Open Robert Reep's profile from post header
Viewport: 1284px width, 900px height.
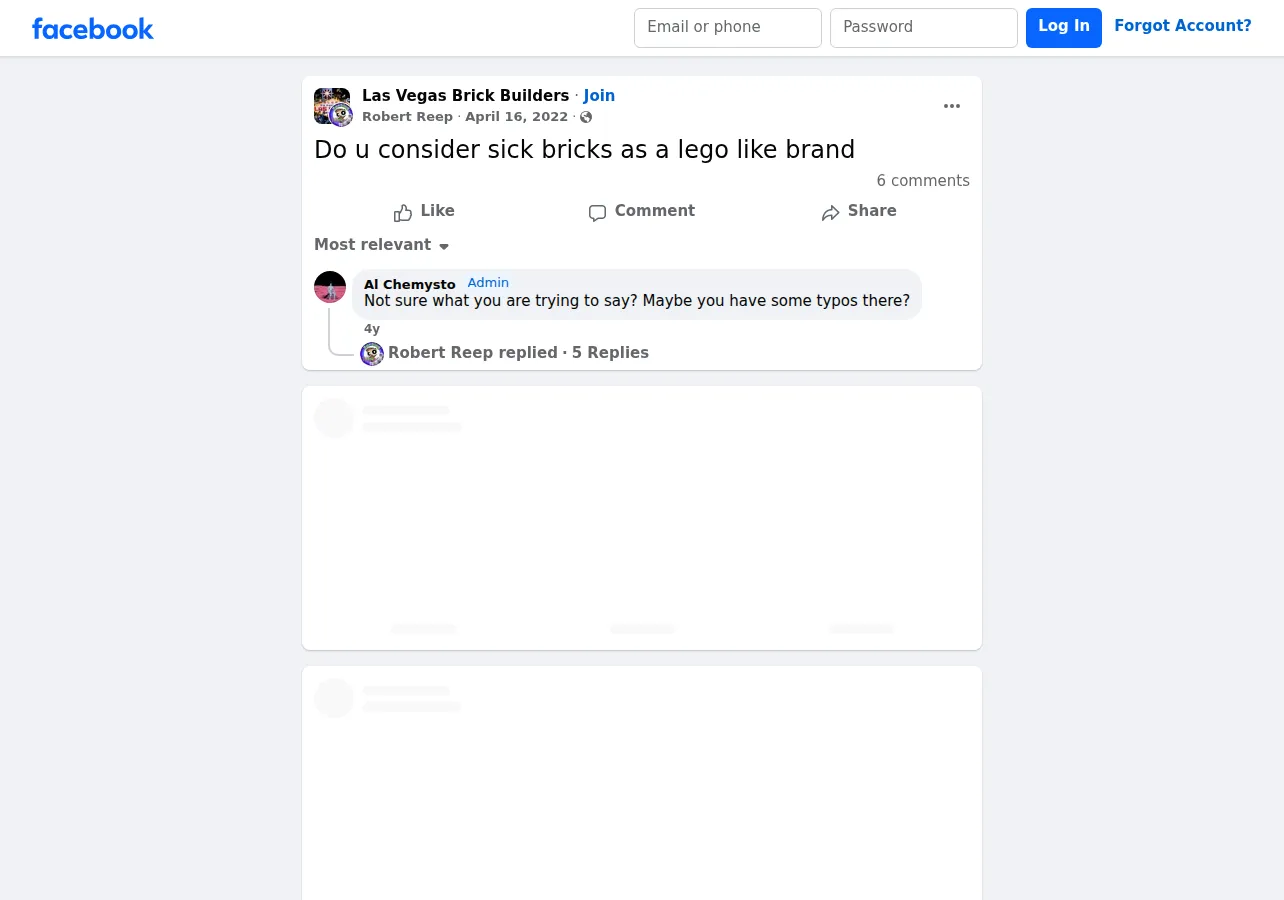tap(407, 117)
